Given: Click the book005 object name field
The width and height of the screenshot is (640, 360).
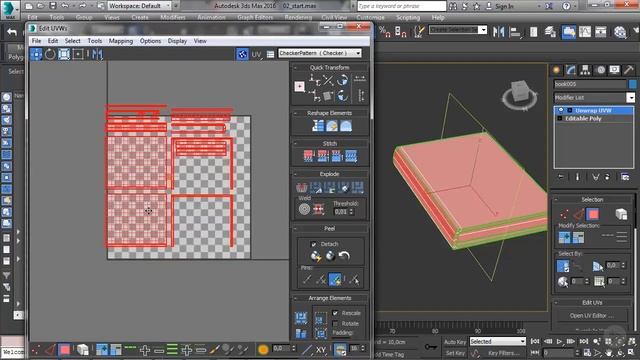Looking at the screenshot, I should pos(590,84).
